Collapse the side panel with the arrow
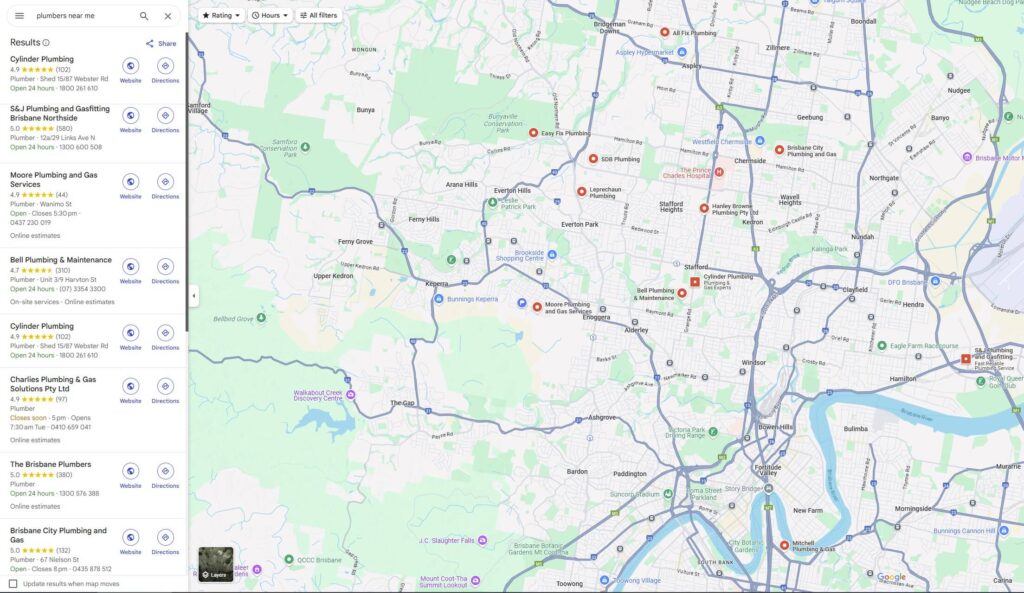The width and height of the screenshot is (1024, 593). [194, 296]
